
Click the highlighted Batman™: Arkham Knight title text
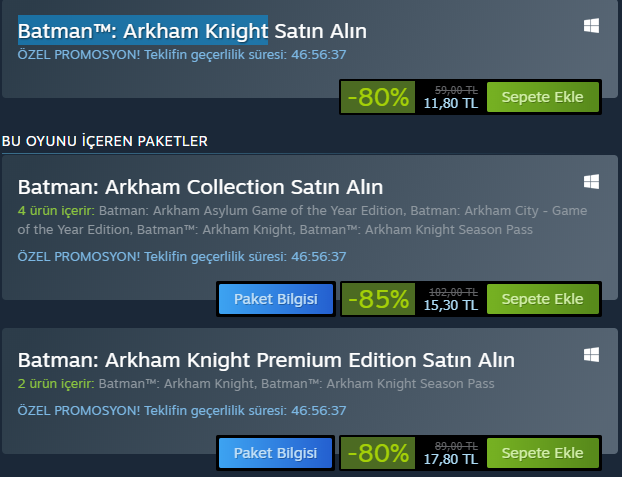[x=142, y=29]
